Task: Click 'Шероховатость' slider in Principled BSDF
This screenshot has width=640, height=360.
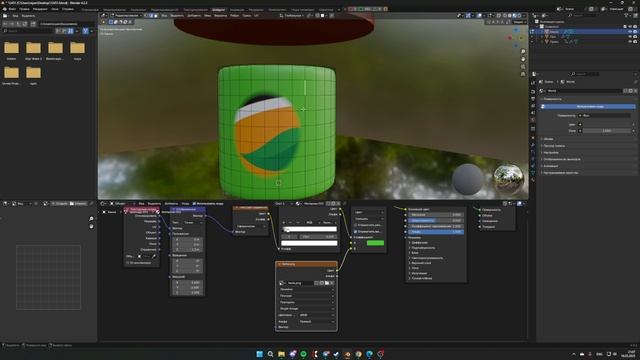Action: [436, 220]
